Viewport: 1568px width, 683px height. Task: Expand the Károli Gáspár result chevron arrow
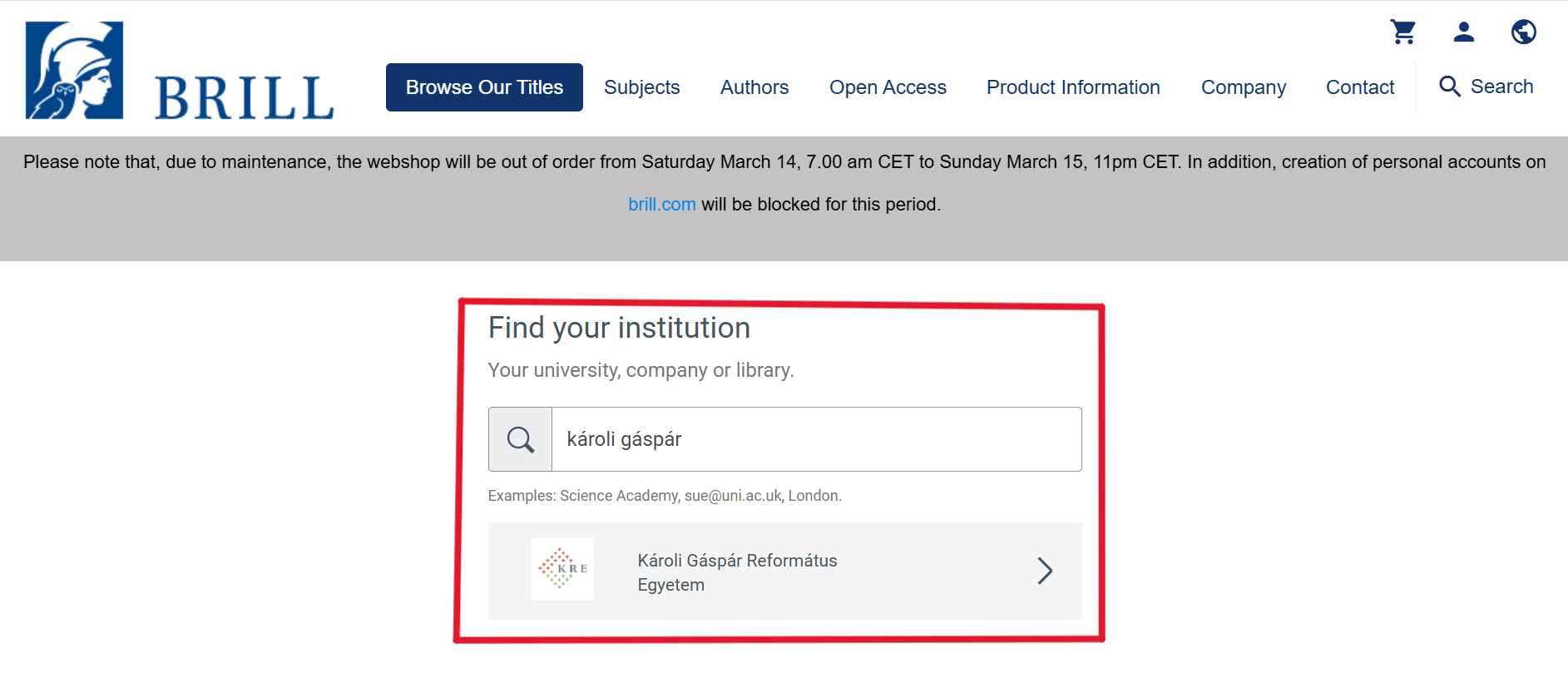[1045, 571]
